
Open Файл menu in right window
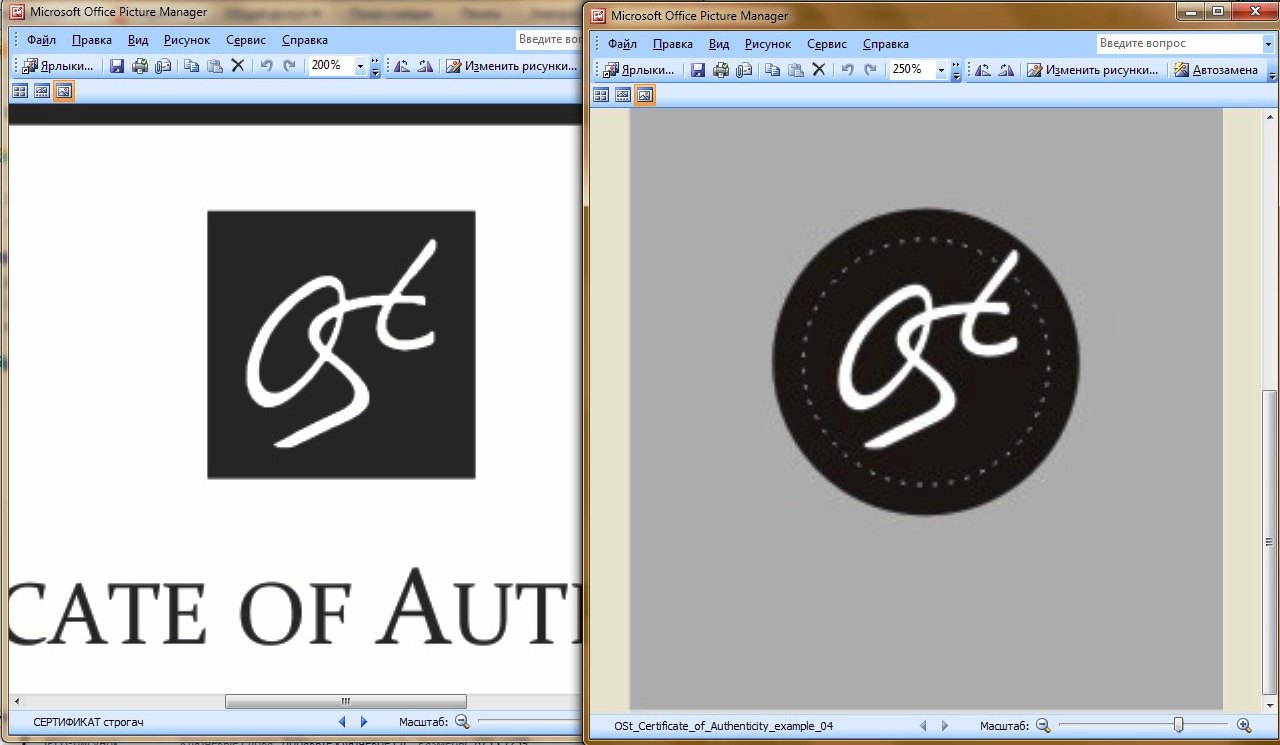coord(622,44)
